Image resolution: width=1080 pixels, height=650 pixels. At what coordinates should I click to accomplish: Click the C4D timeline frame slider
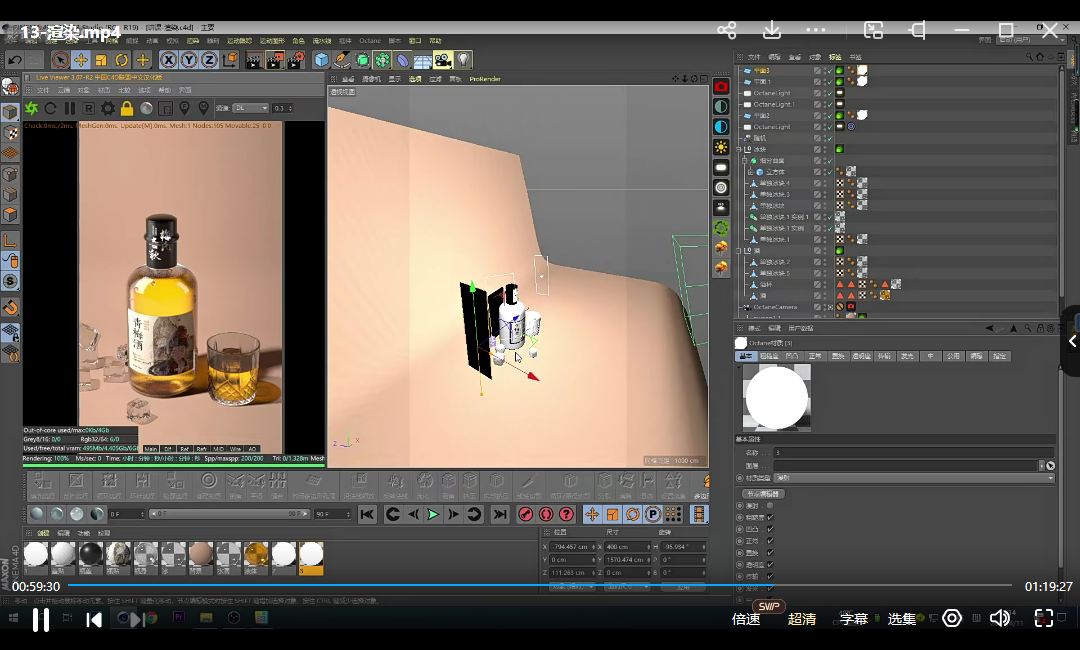(x=229, y=514)
